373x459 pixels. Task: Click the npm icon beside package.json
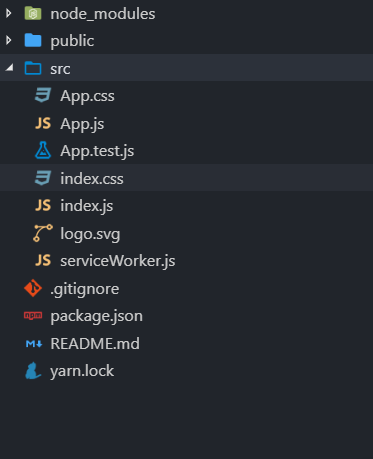click(33, 315)
